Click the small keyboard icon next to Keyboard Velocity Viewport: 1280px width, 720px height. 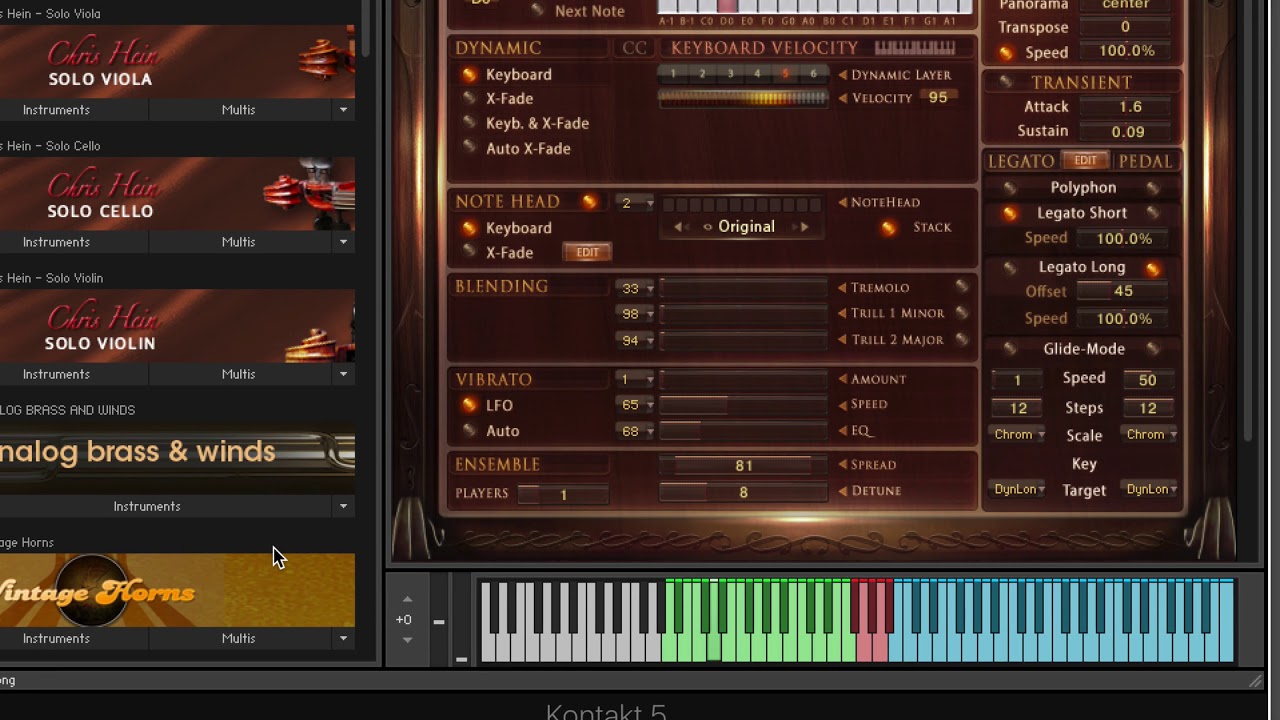click(x=915, y=48)
